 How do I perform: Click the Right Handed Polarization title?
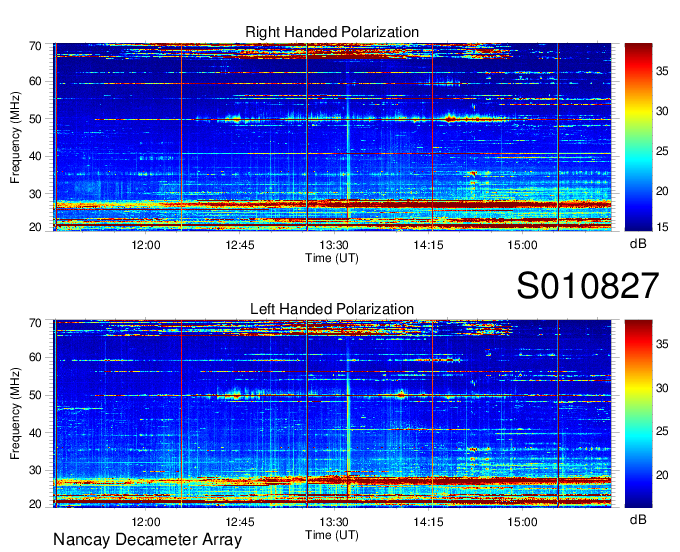[x=332, y=32]
